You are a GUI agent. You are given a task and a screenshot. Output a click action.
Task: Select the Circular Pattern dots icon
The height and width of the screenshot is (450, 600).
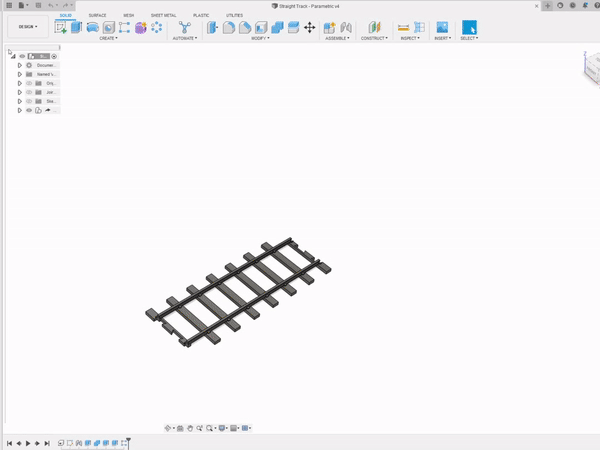tap(157, 27)
